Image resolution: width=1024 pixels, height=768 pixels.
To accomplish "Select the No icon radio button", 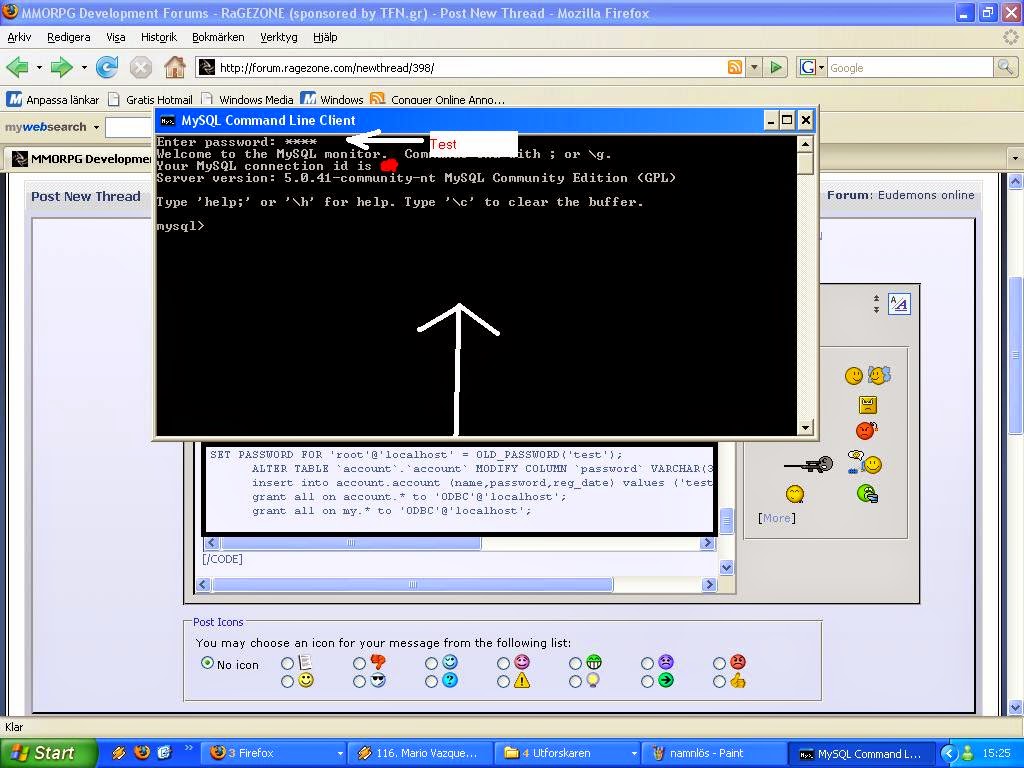I will click(207, 663).
